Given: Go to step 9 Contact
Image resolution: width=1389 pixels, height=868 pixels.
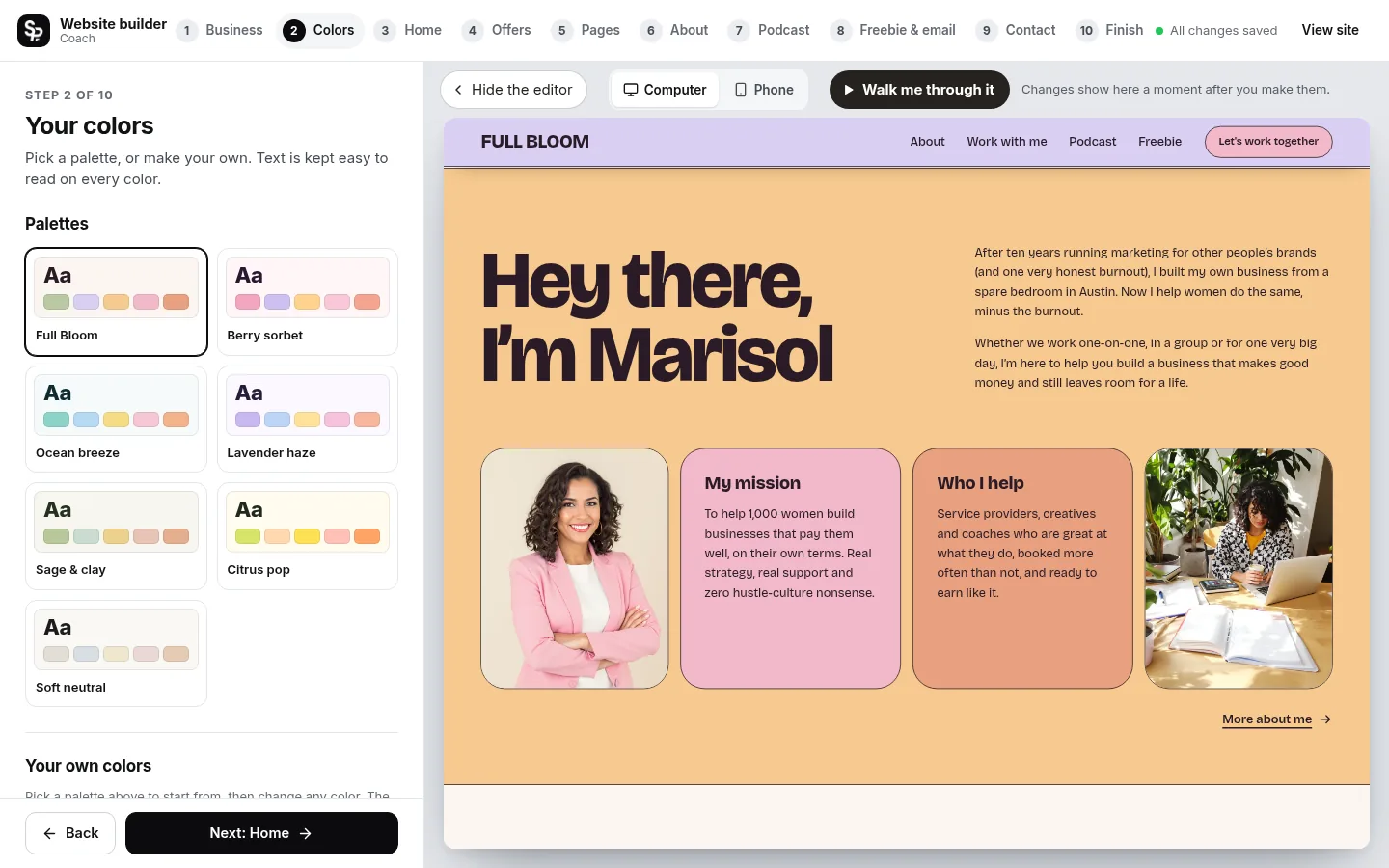Looking at the screenshot, I should [x=1017, y=30].
